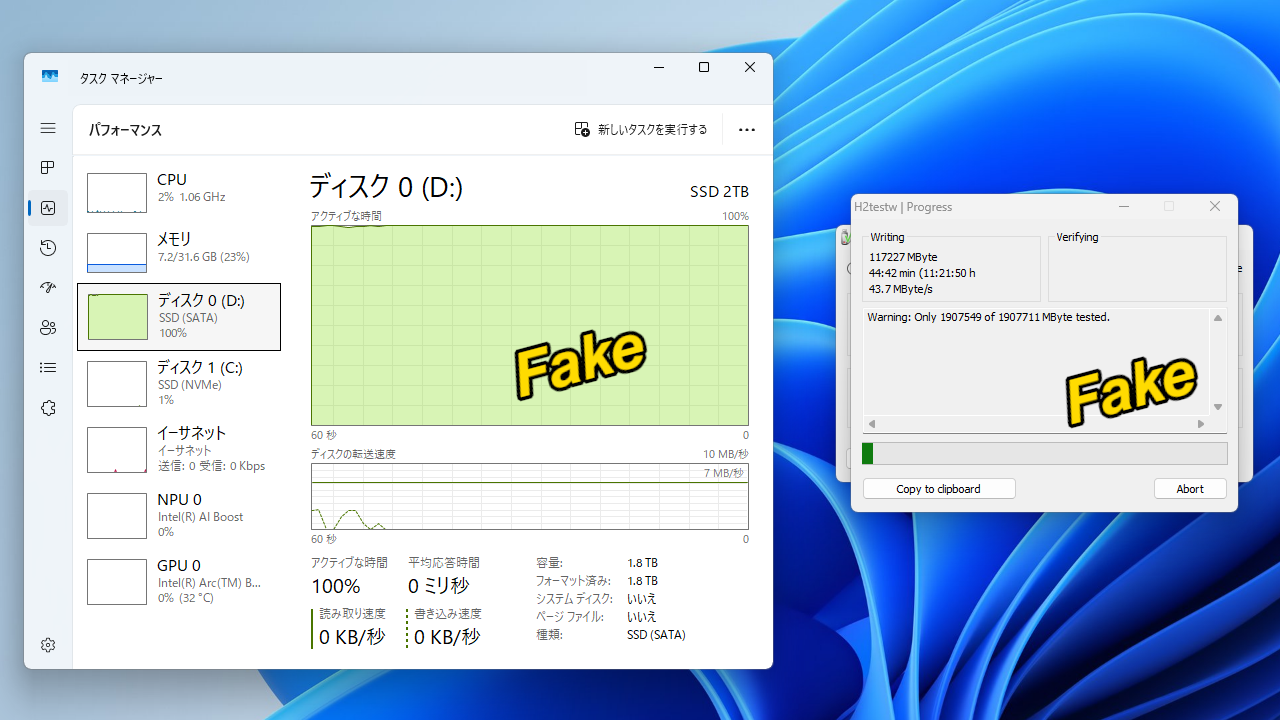Select the Performance page icon in sidebar
Screen dimensions: 1280x720
click(x=48, y=208)
